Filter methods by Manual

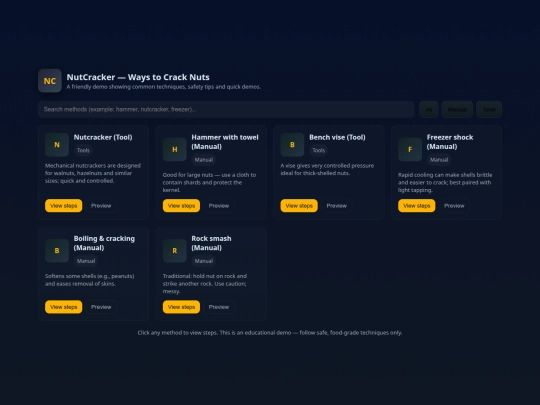coord(457,110)
